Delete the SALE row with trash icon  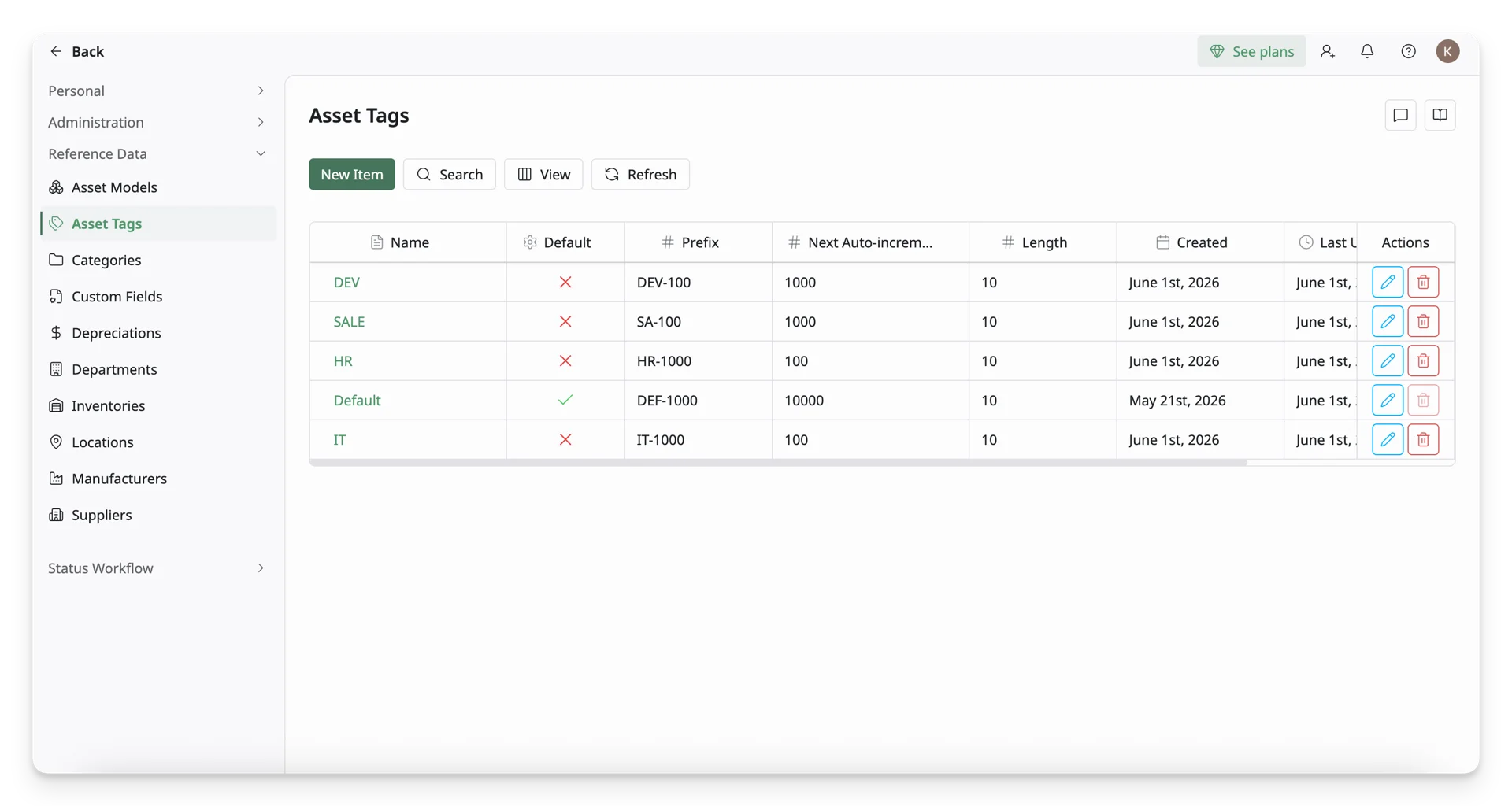tap(1423, 321)
